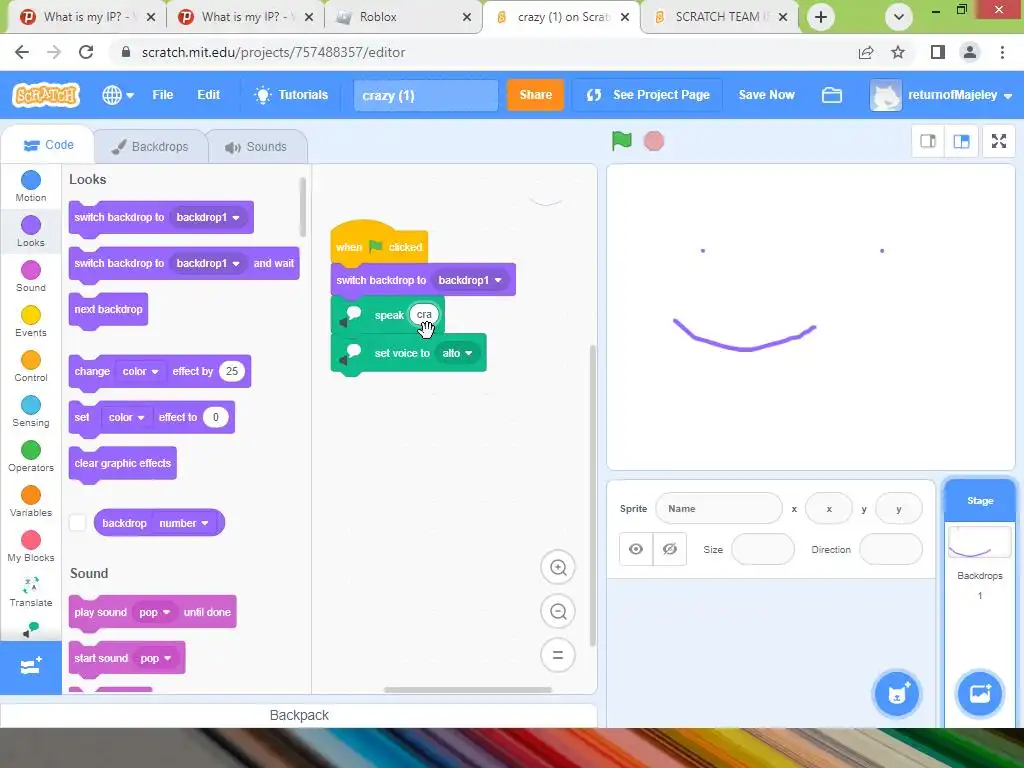Open backdrop1 dropdown in workspace script

pyautogui.click(x=470, y=280)
